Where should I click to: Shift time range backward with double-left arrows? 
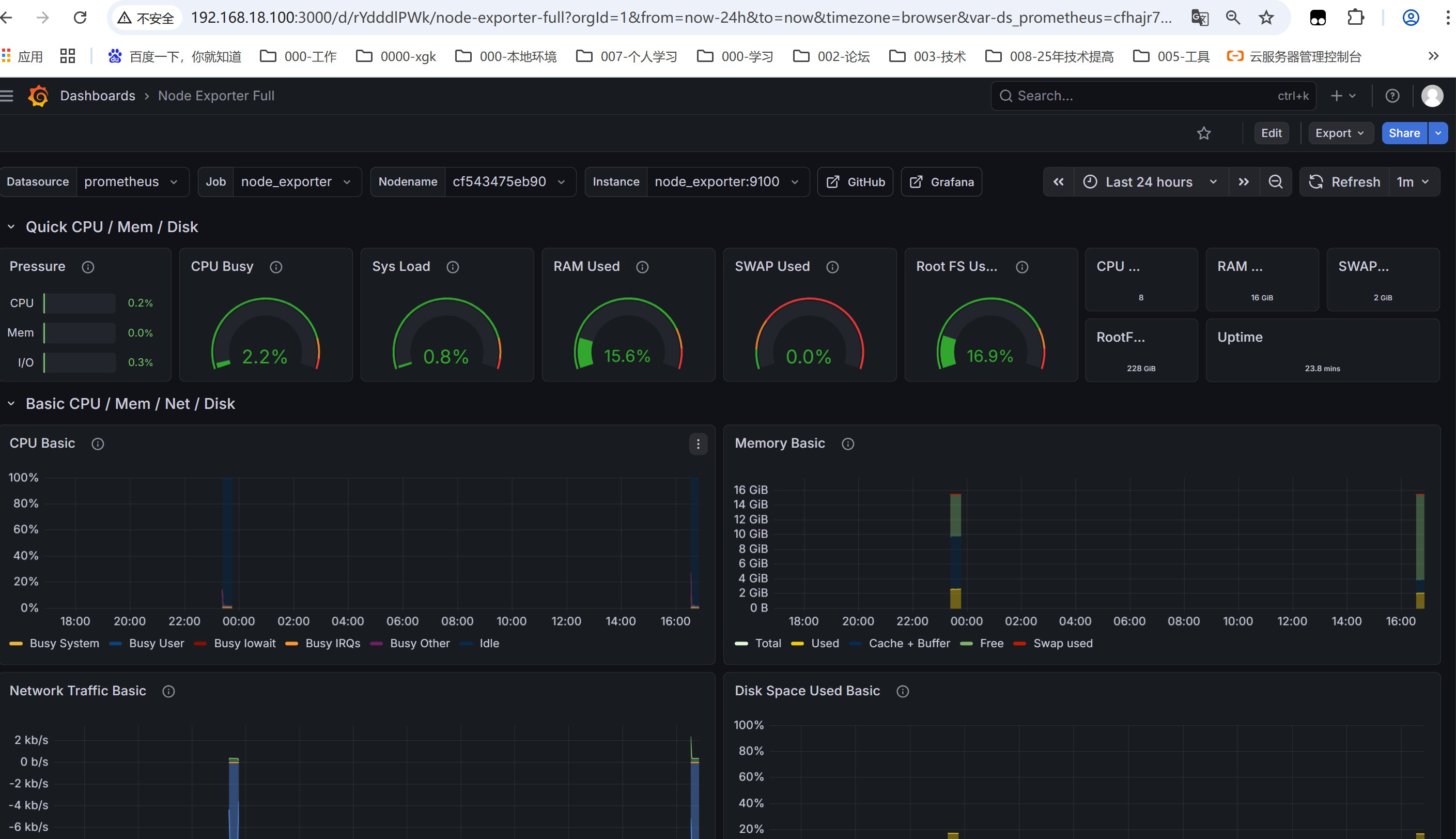[x=1059, y=182]
